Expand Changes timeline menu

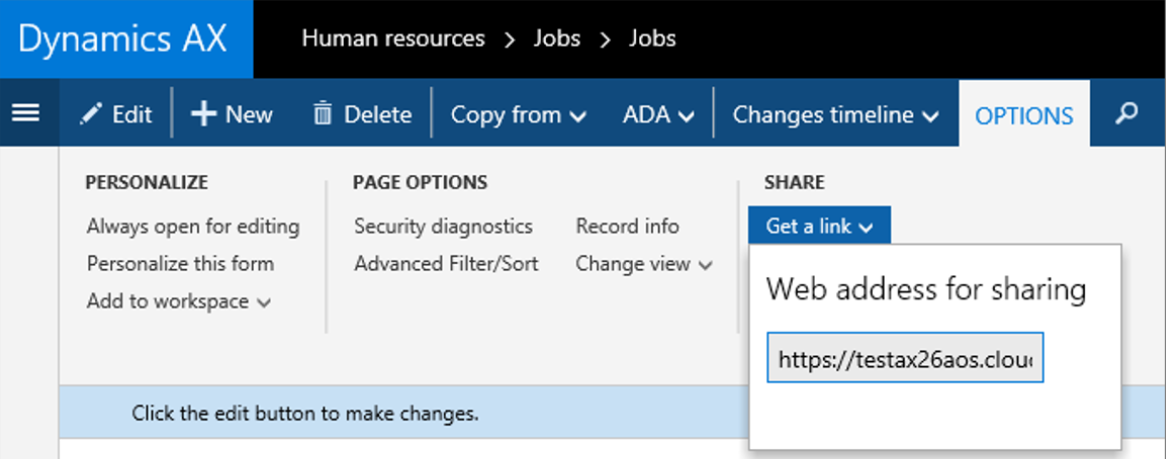point(835,115)
